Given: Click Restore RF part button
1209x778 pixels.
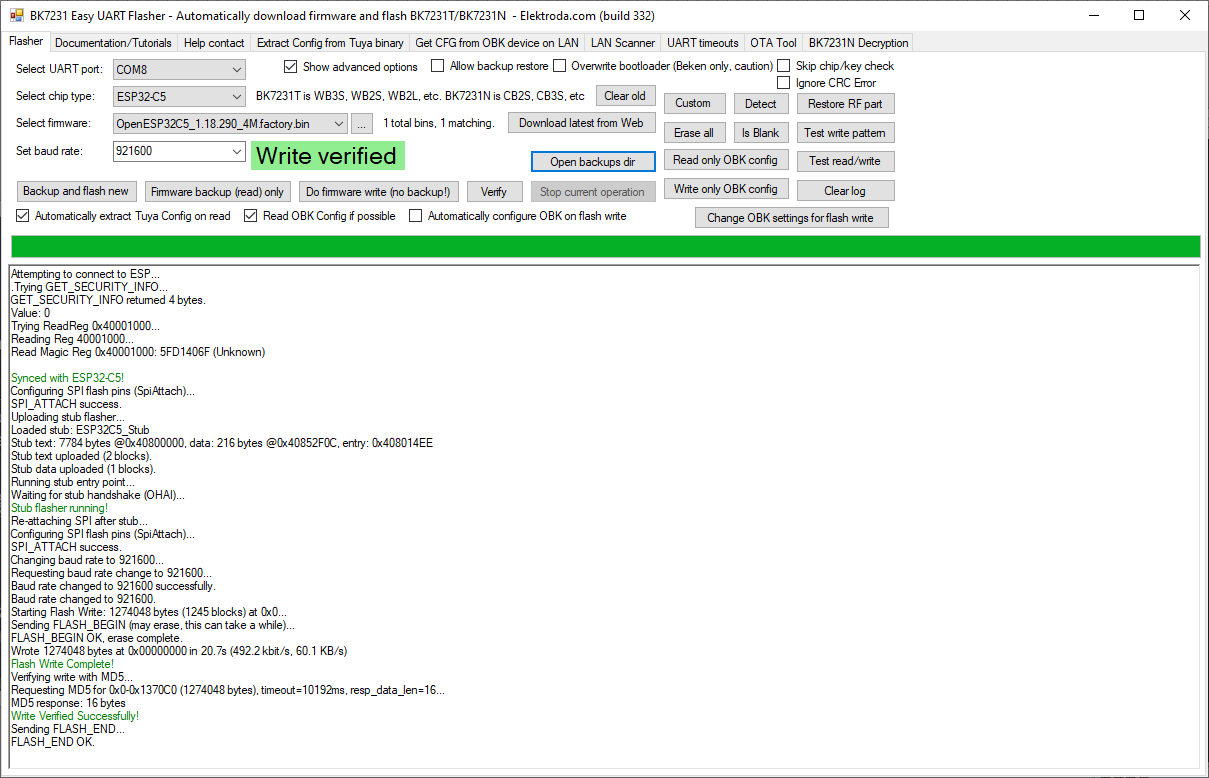Looking at the screenshot, I should (846, 104).
